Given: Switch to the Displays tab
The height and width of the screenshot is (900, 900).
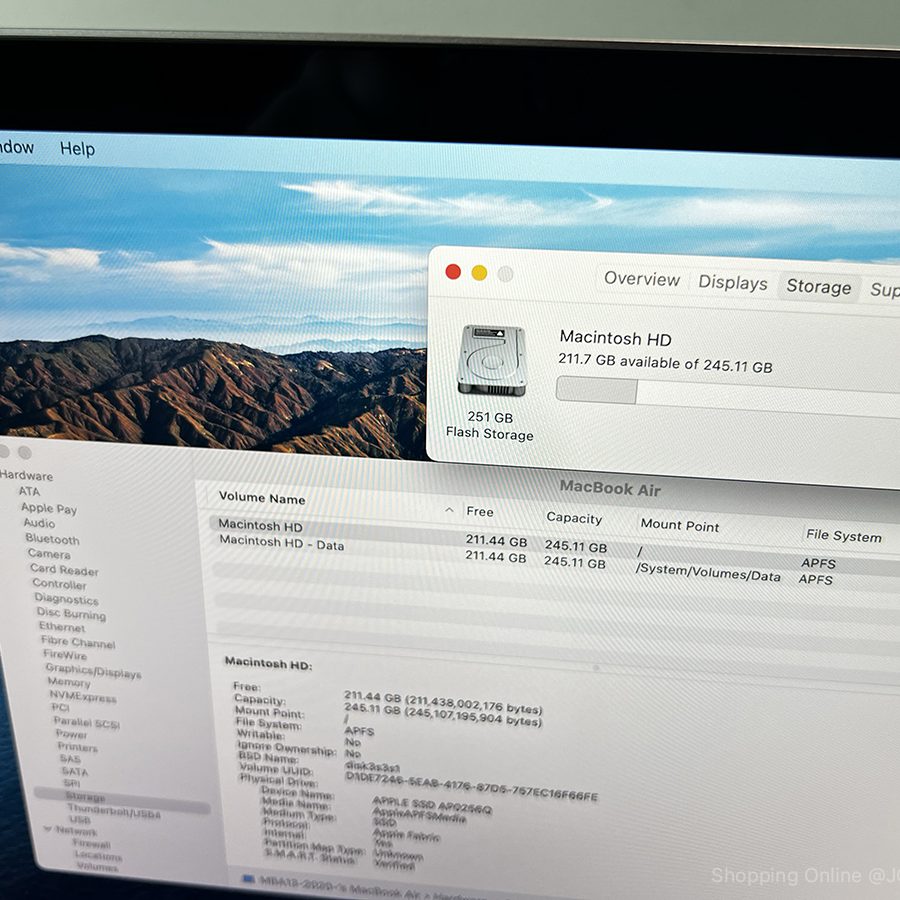Looking at the screenshot, I should click(x=732, y=283).
